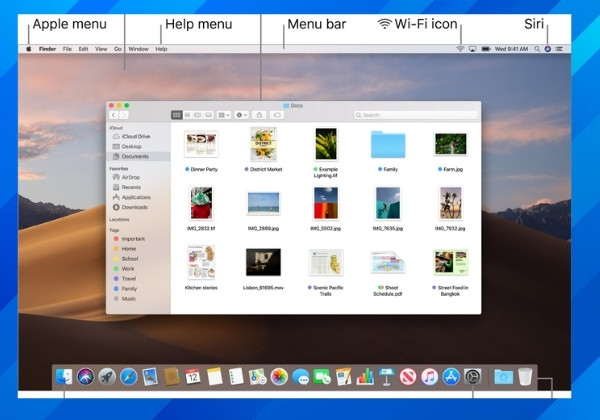Switch Finder to column view
This screenshot has width=600, height=420.
[198, 115]
